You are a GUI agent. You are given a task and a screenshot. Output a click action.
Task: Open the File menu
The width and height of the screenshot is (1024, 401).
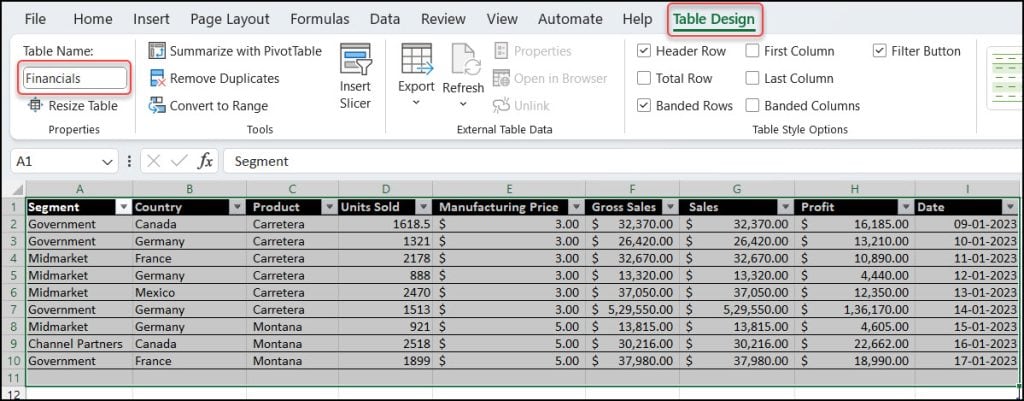(35, 19)
